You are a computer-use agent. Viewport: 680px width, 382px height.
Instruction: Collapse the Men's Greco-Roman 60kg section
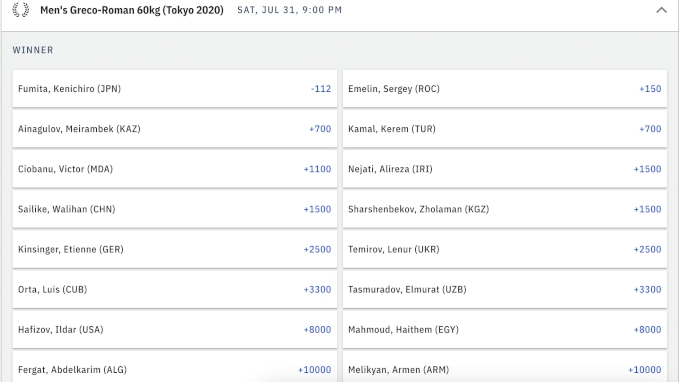point(661,10)
